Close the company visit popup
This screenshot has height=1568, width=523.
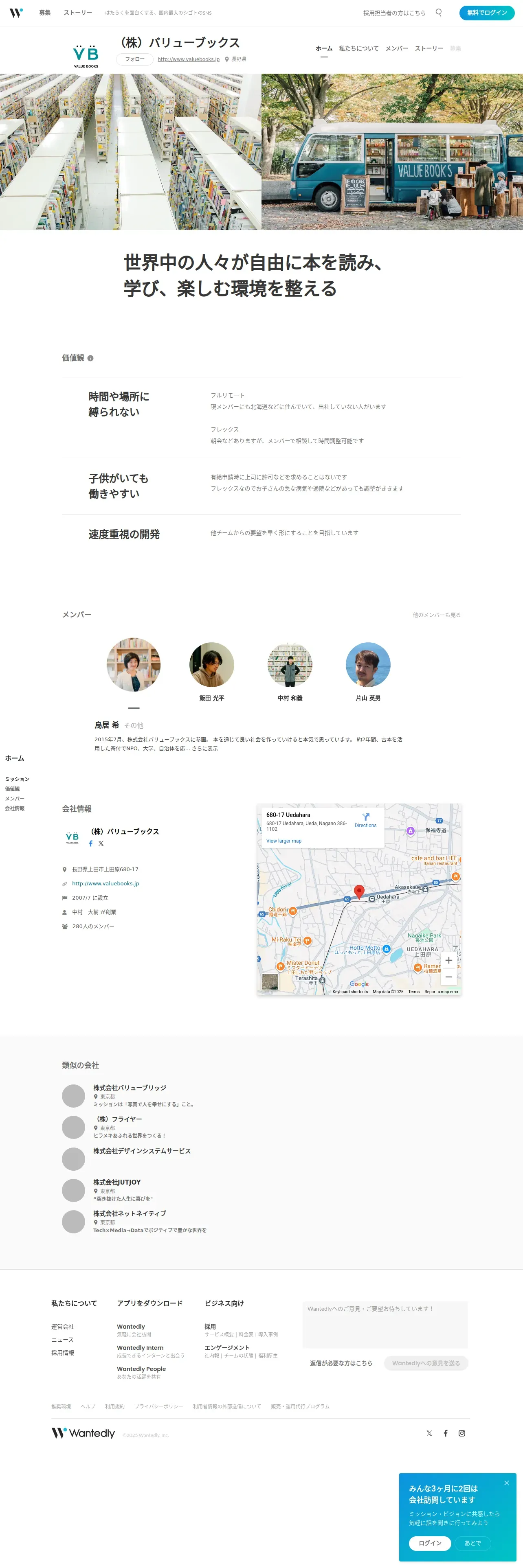coord(507,1483)
